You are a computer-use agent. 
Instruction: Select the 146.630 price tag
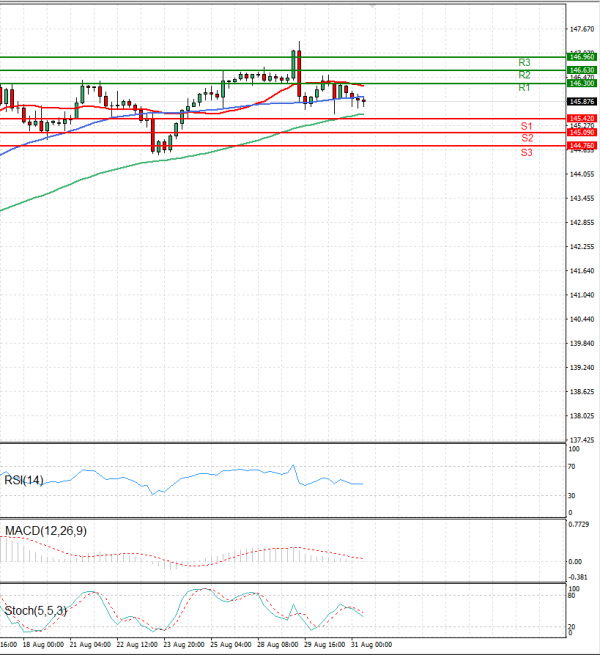582,70
